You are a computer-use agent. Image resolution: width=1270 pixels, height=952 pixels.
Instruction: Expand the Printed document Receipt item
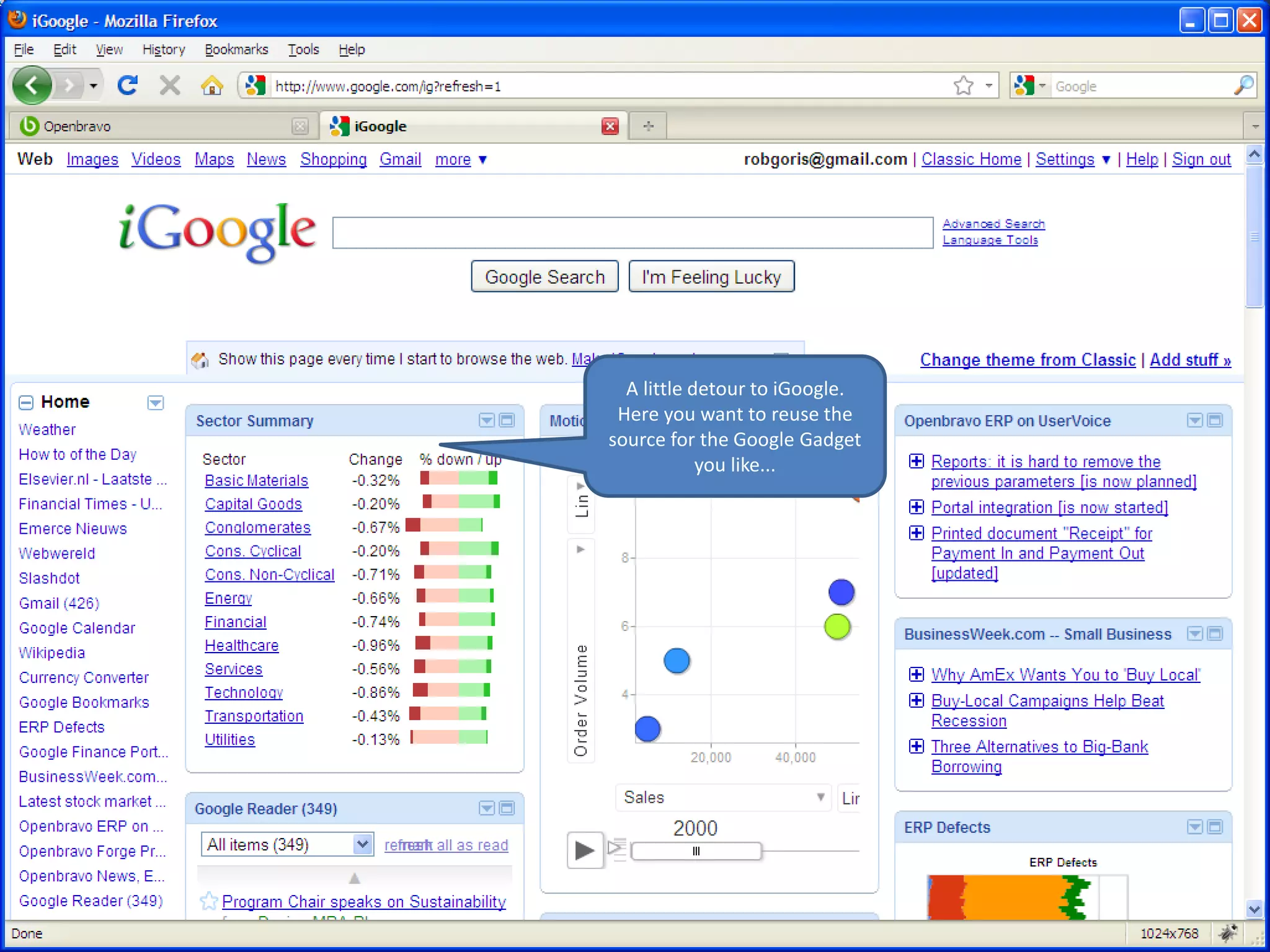[917, 534]
